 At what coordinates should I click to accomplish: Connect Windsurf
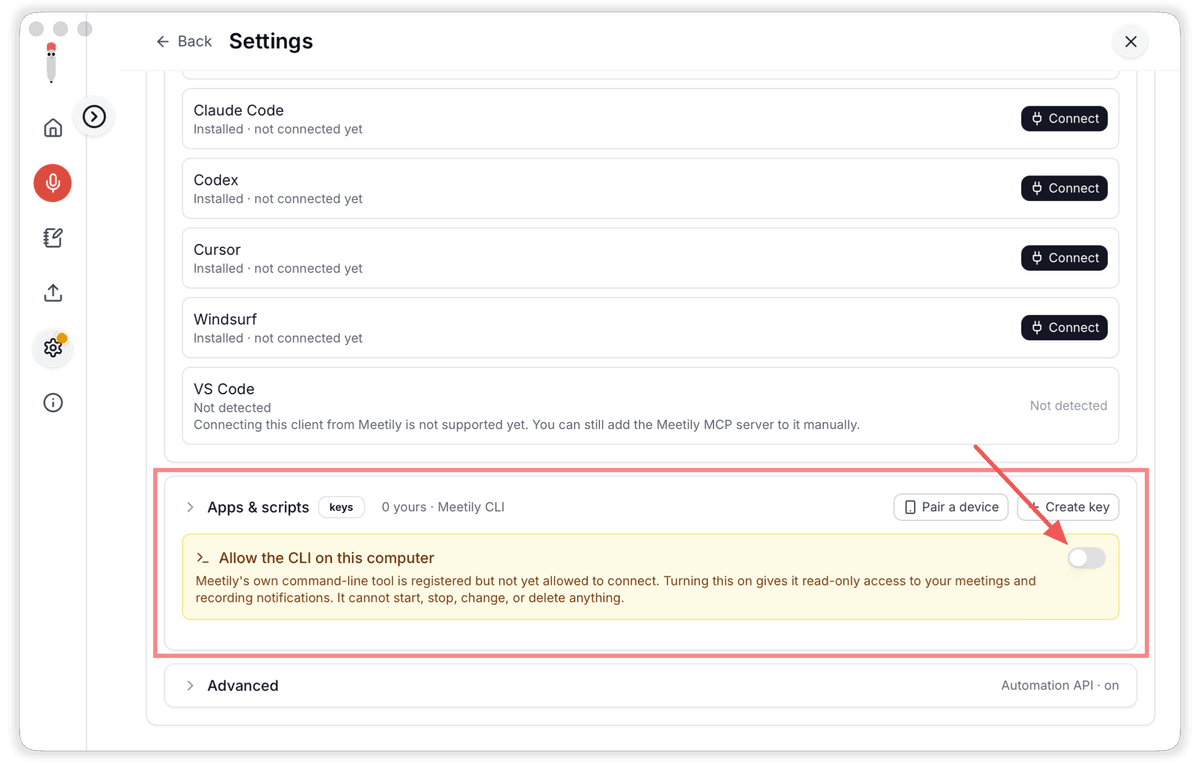pos(1064,327)
